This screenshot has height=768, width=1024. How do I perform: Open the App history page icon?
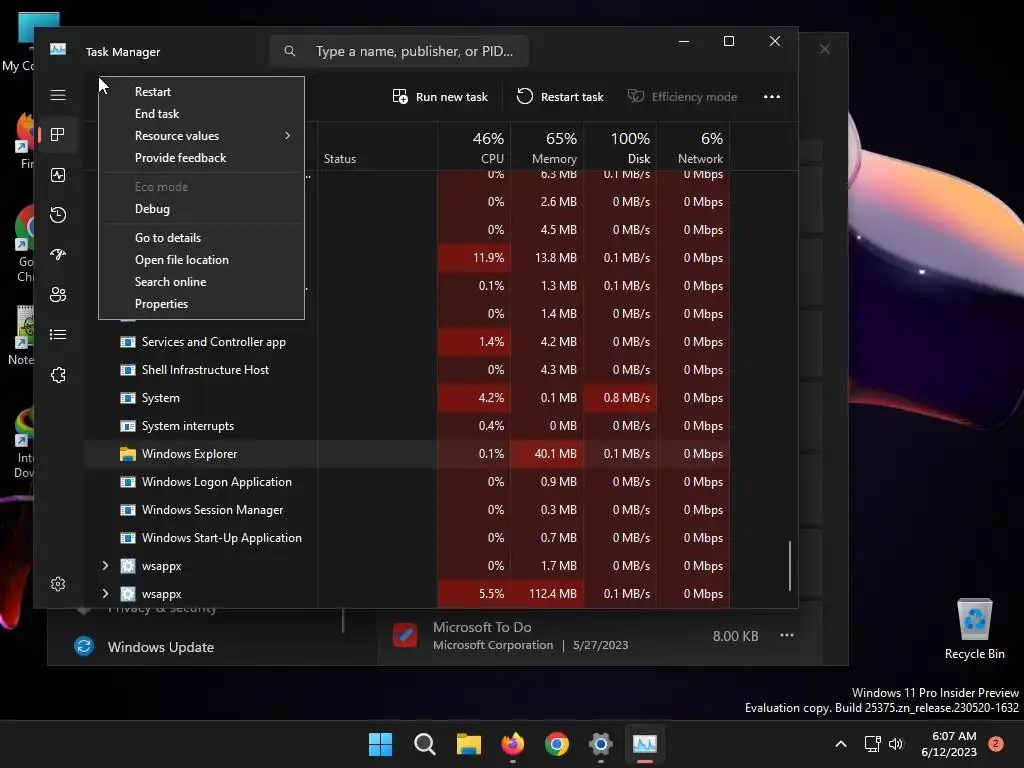(x=57, y=215)
